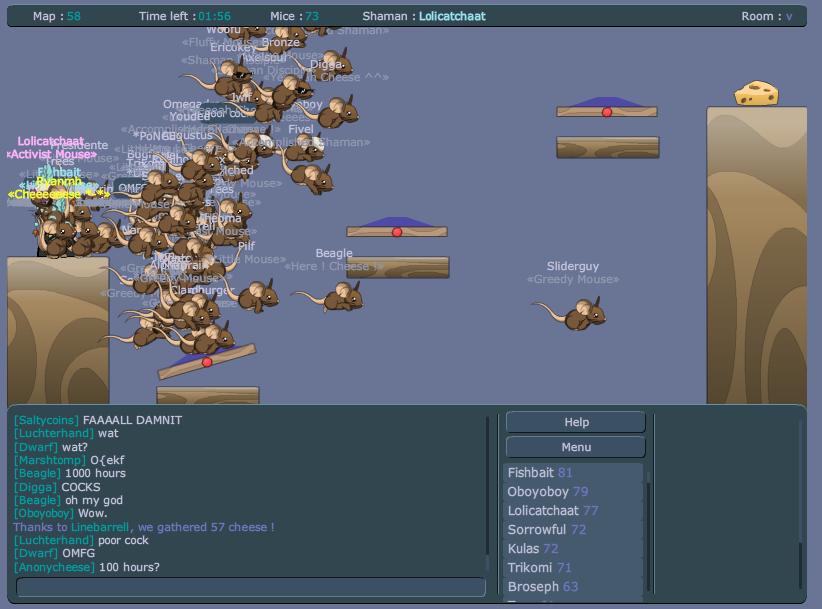The height and width of the screenshot is (609, 822).
Task: Select Trikomi in the player list
Action: pyautogui.click(x=530, y=568)
